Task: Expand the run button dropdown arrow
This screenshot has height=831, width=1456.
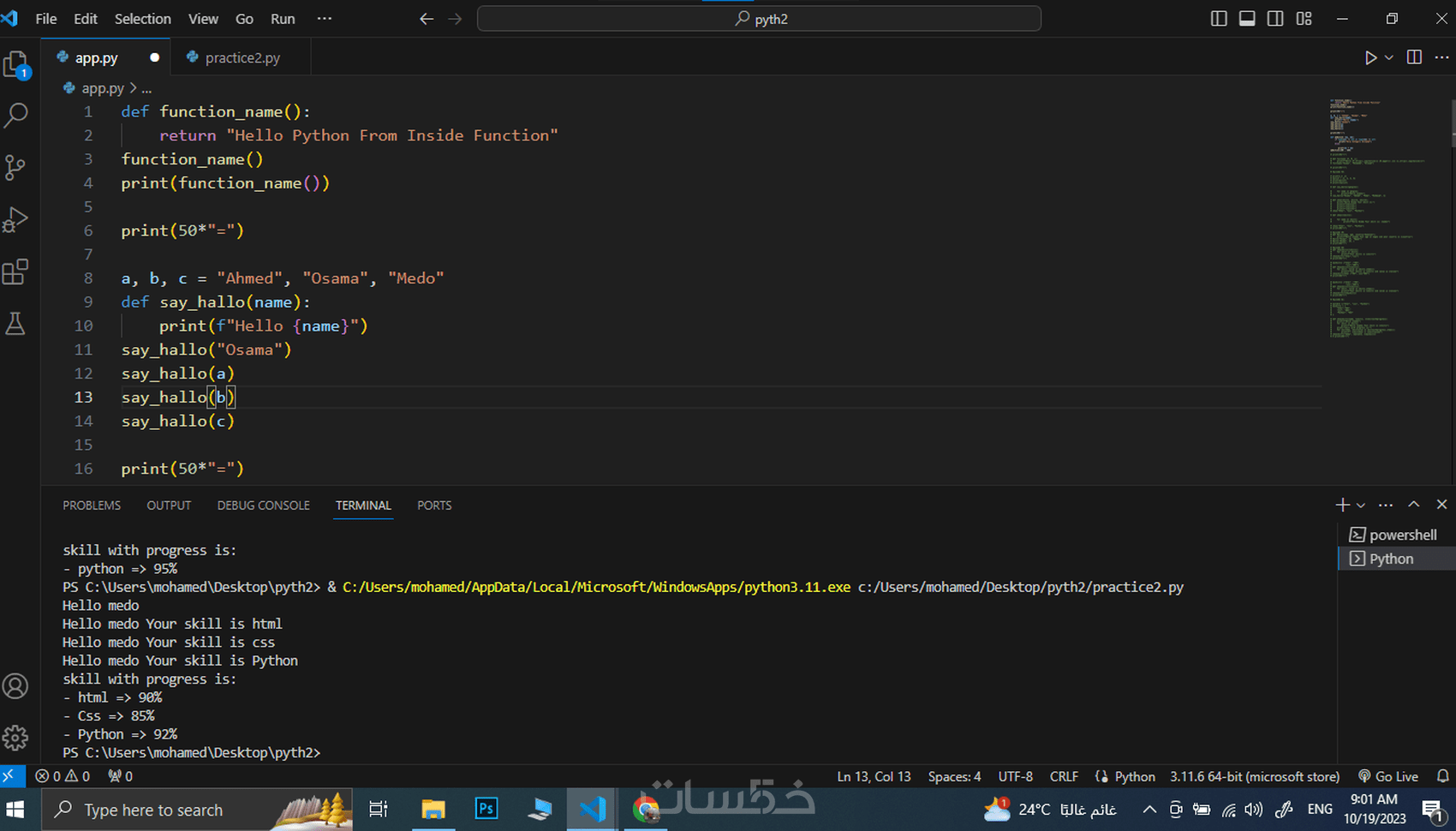Action: [x=1389, y=57]
